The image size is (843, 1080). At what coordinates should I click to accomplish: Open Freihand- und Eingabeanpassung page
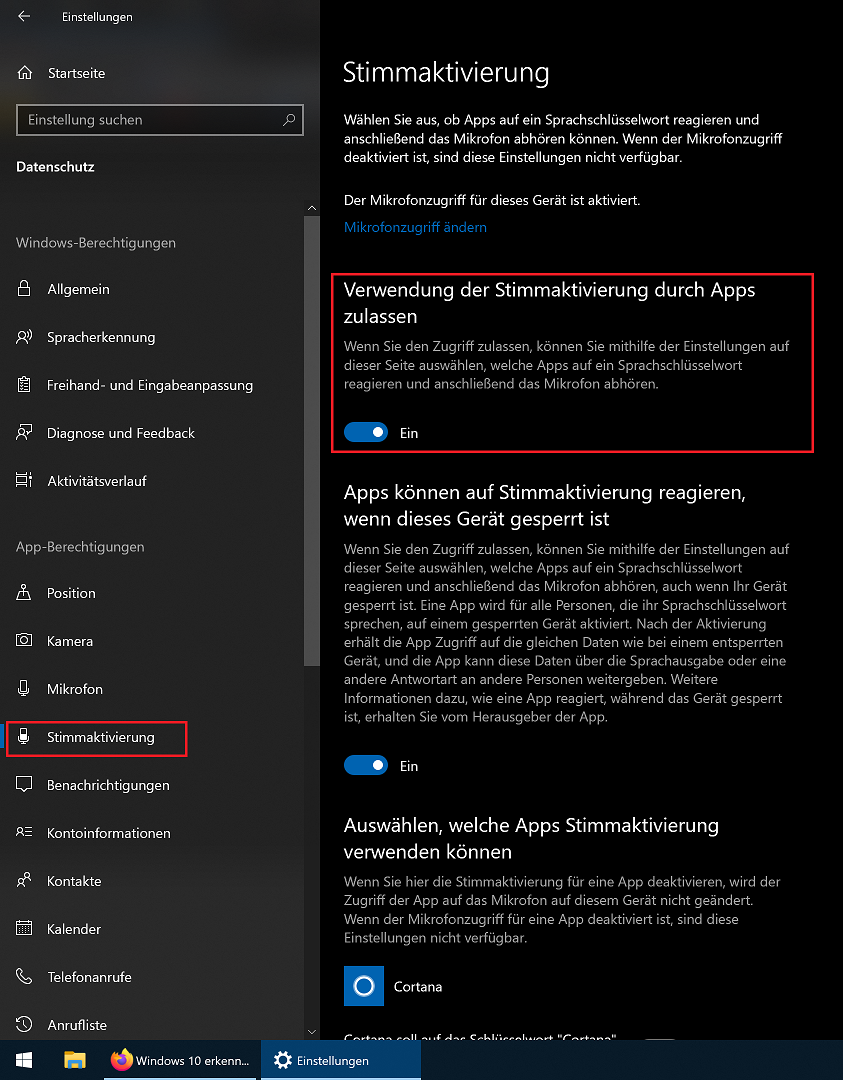(152, 385)
